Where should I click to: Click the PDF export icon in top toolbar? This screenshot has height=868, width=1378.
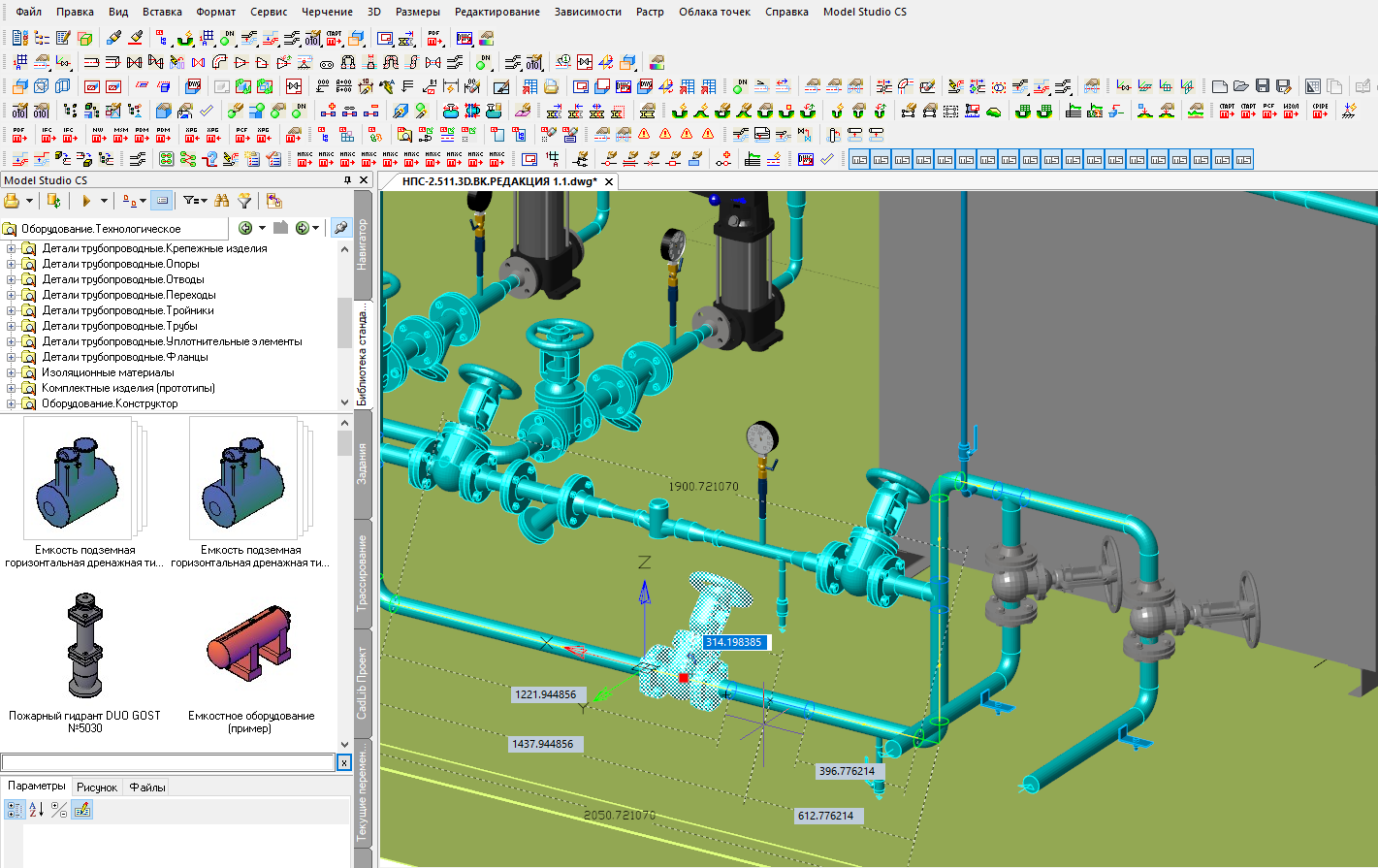pos(433,39)
